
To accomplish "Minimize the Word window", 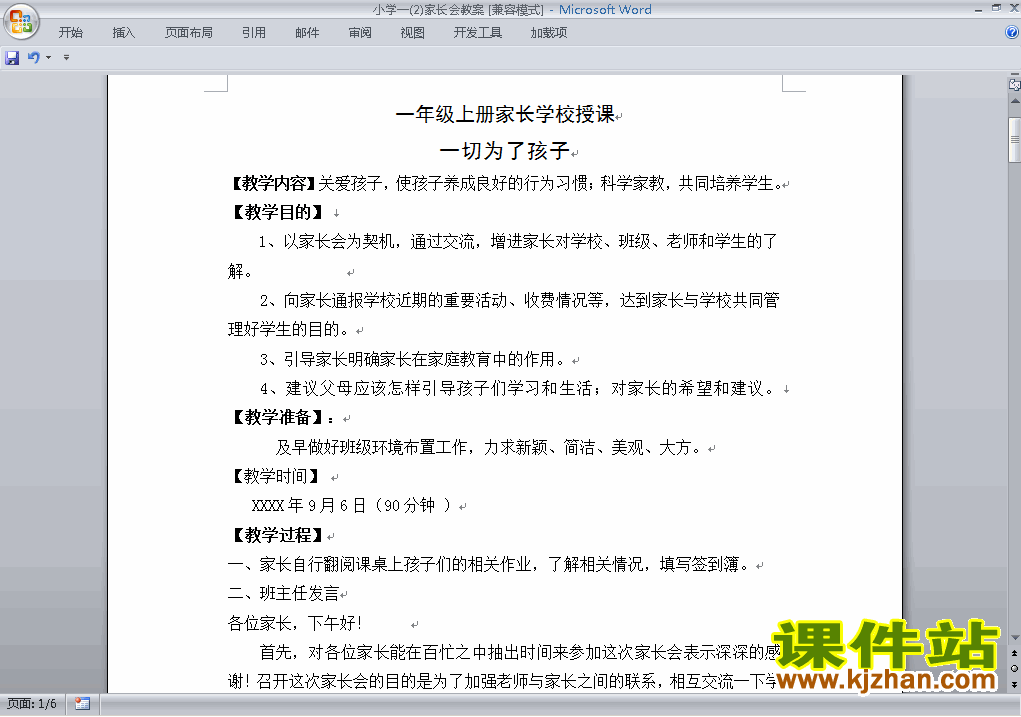I will pos(978,9).
